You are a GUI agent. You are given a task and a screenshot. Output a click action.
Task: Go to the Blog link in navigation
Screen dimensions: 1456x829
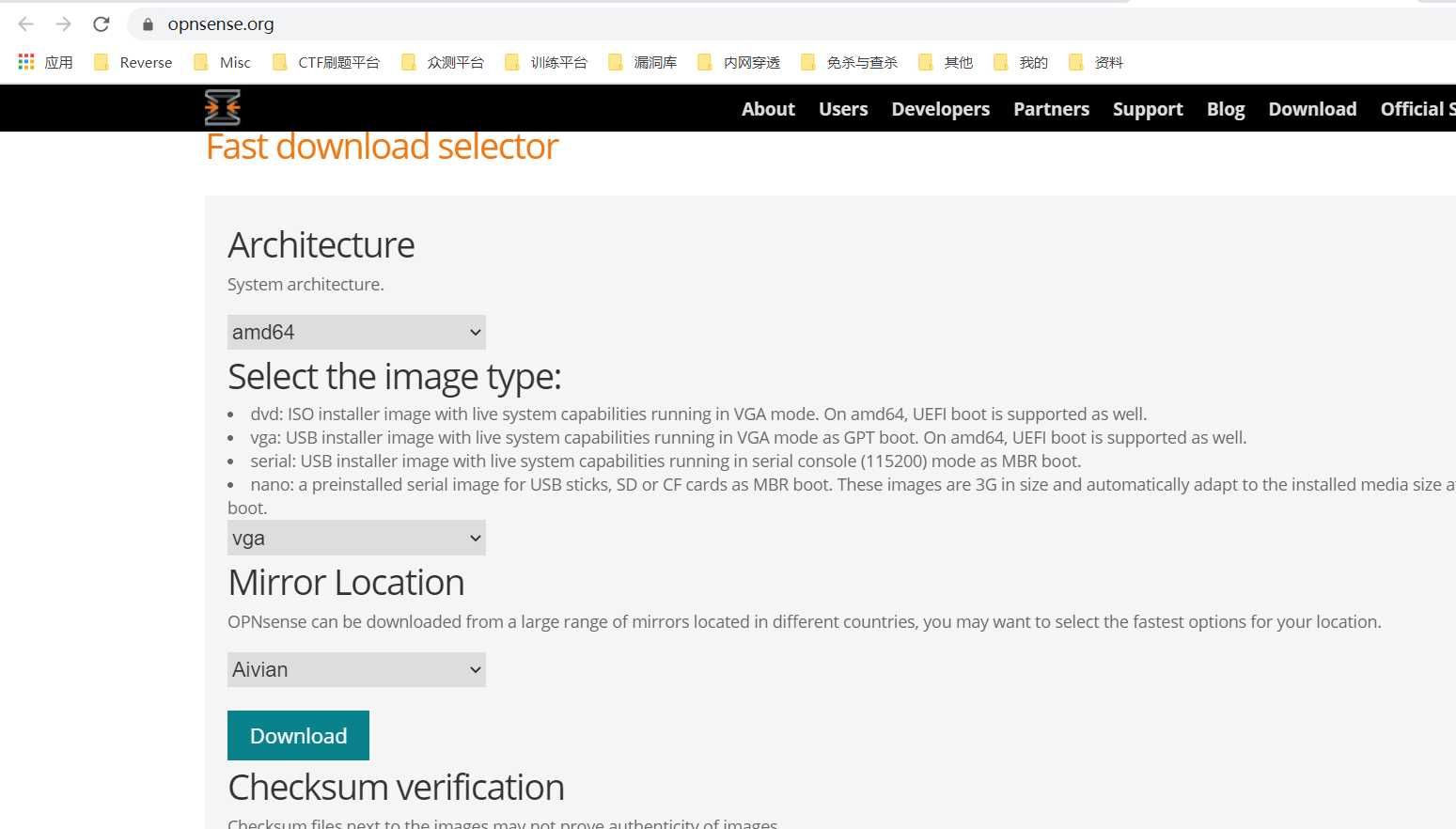pyautogui.click(x=1226, y=109)
